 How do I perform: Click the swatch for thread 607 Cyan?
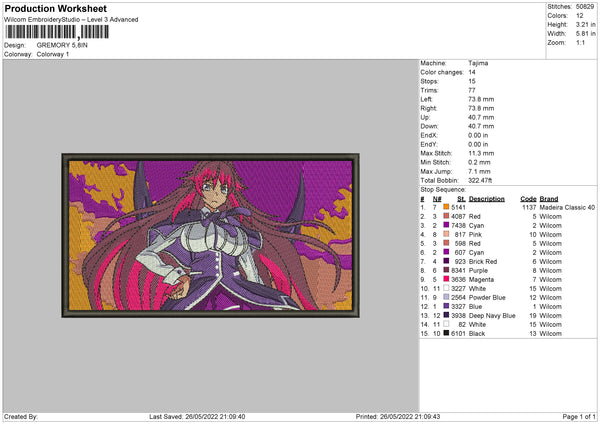pyautogui.click(x=446, y=252)
